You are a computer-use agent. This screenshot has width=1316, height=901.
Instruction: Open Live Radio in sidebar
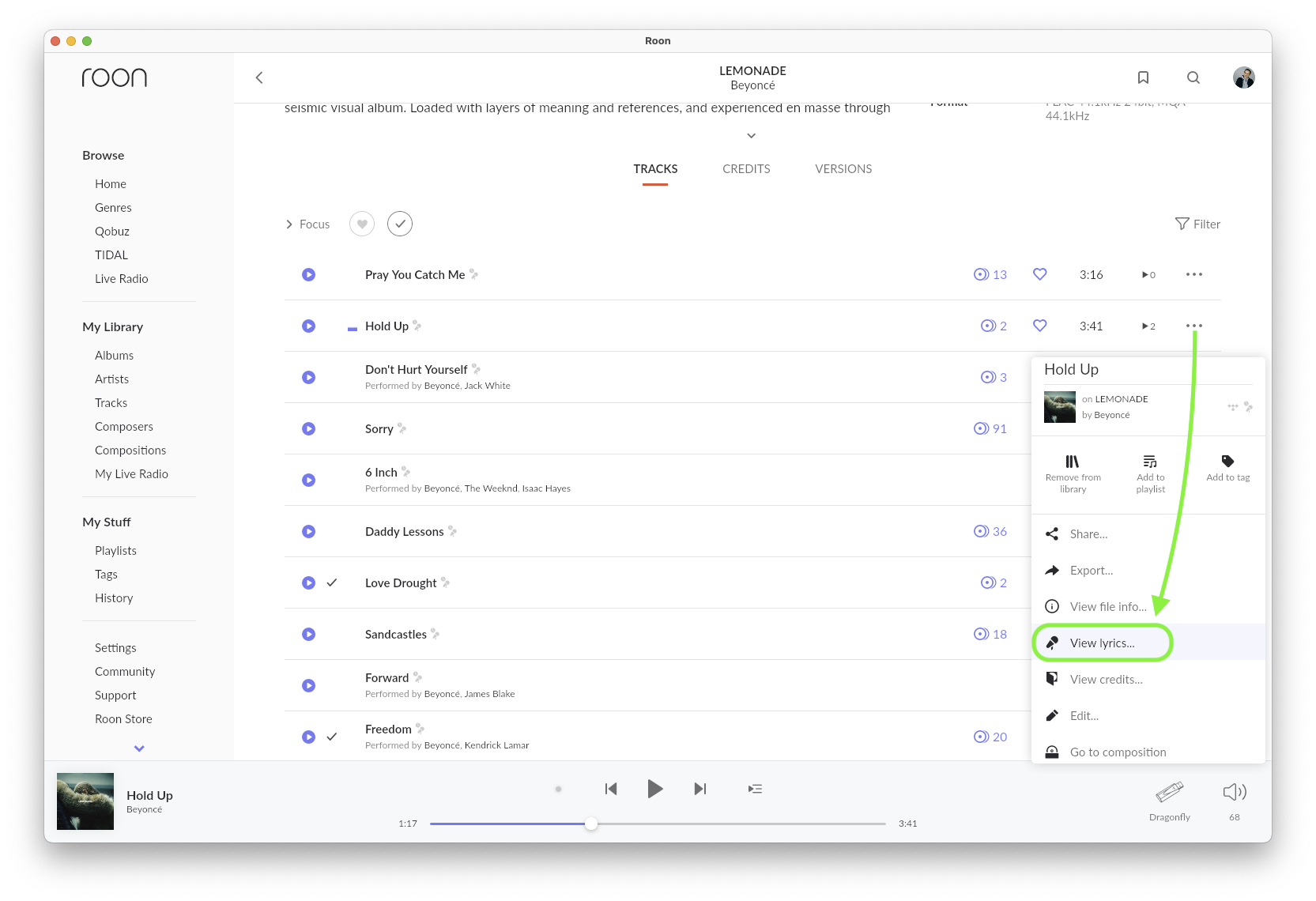[x=122, y=279]
